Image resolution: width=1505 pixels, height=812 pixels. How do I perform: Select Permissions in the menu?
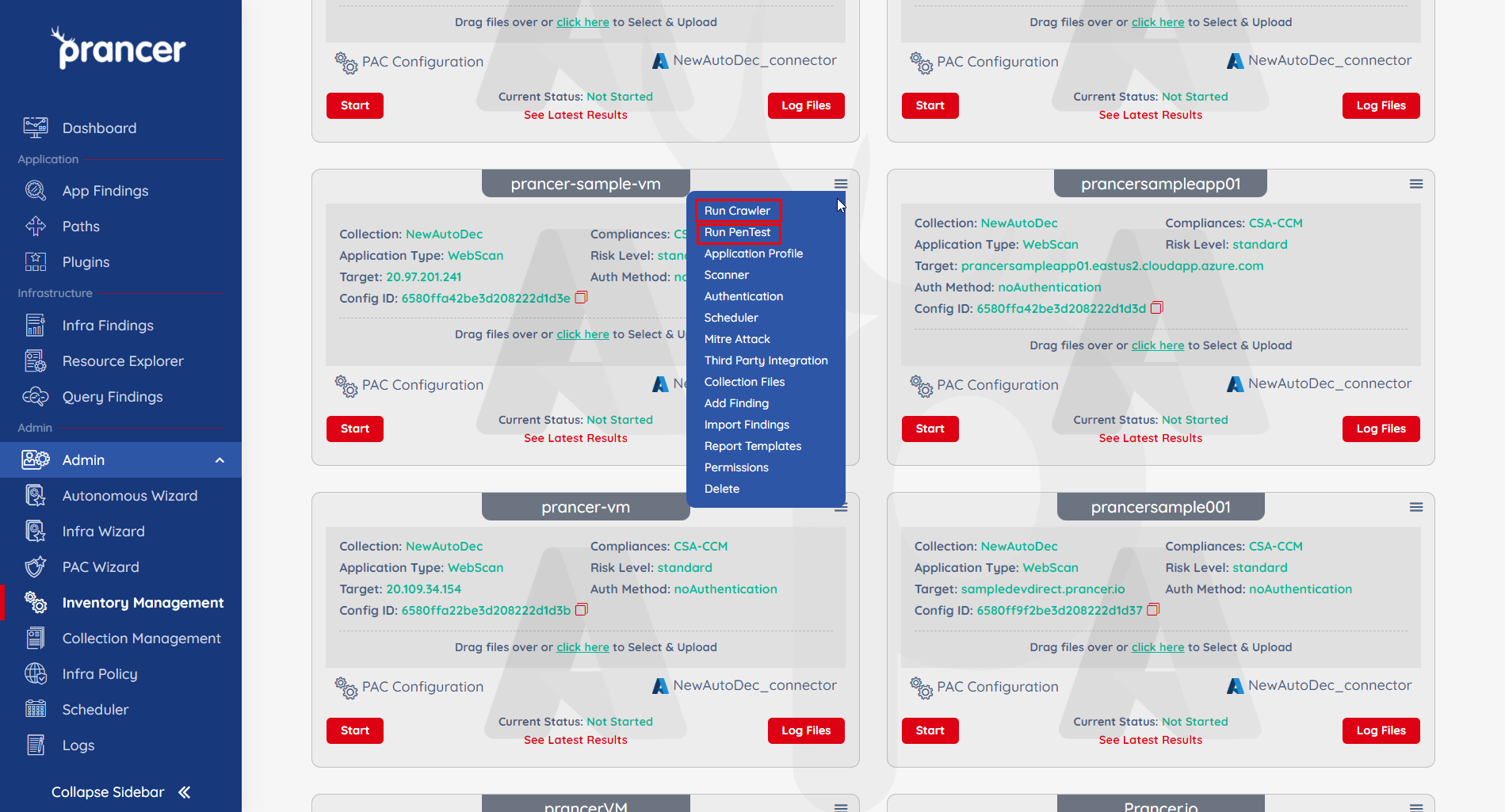(x=736, y=467)
